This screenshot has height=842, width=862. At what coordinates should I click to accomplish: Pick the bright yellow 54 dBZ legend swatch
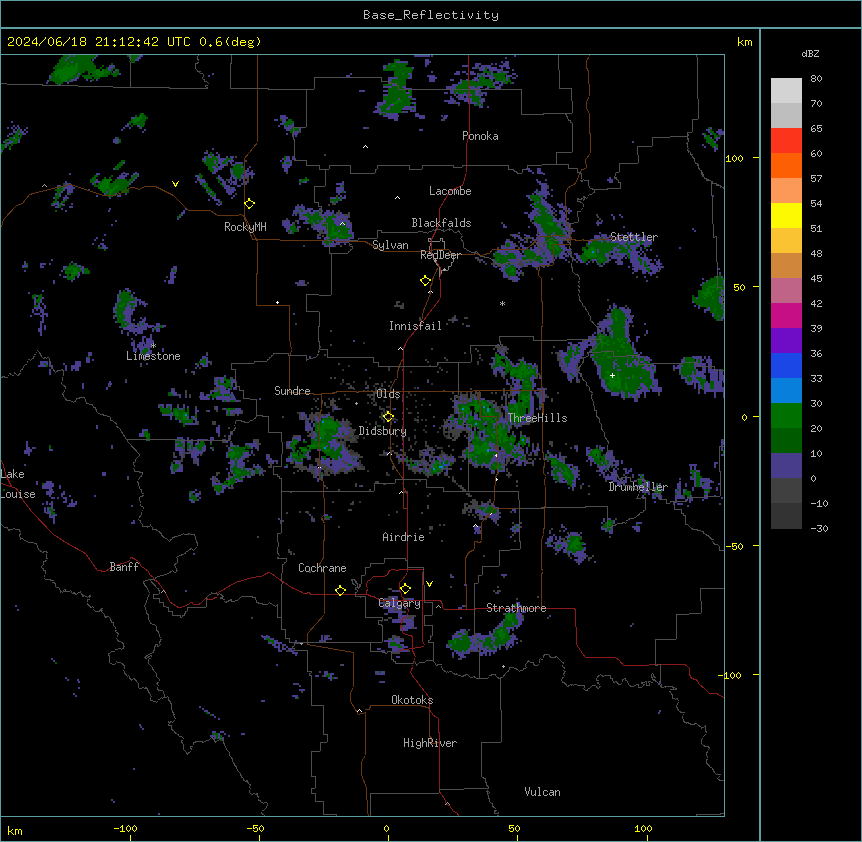(x=786, y=215)
